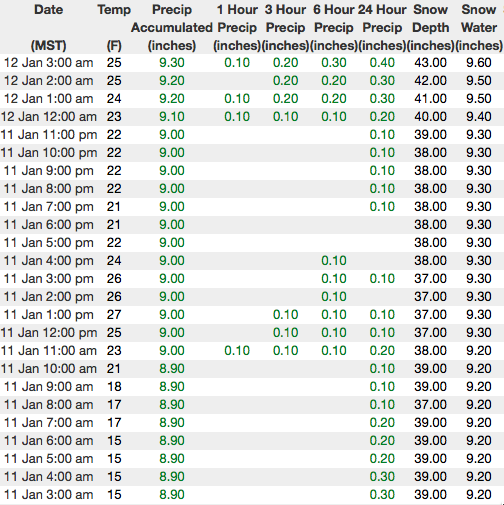Image resolution: width=504 pixels, height=505 pixels.
Task: Select the Snow Depth column header
Action: tap(430, 27)
